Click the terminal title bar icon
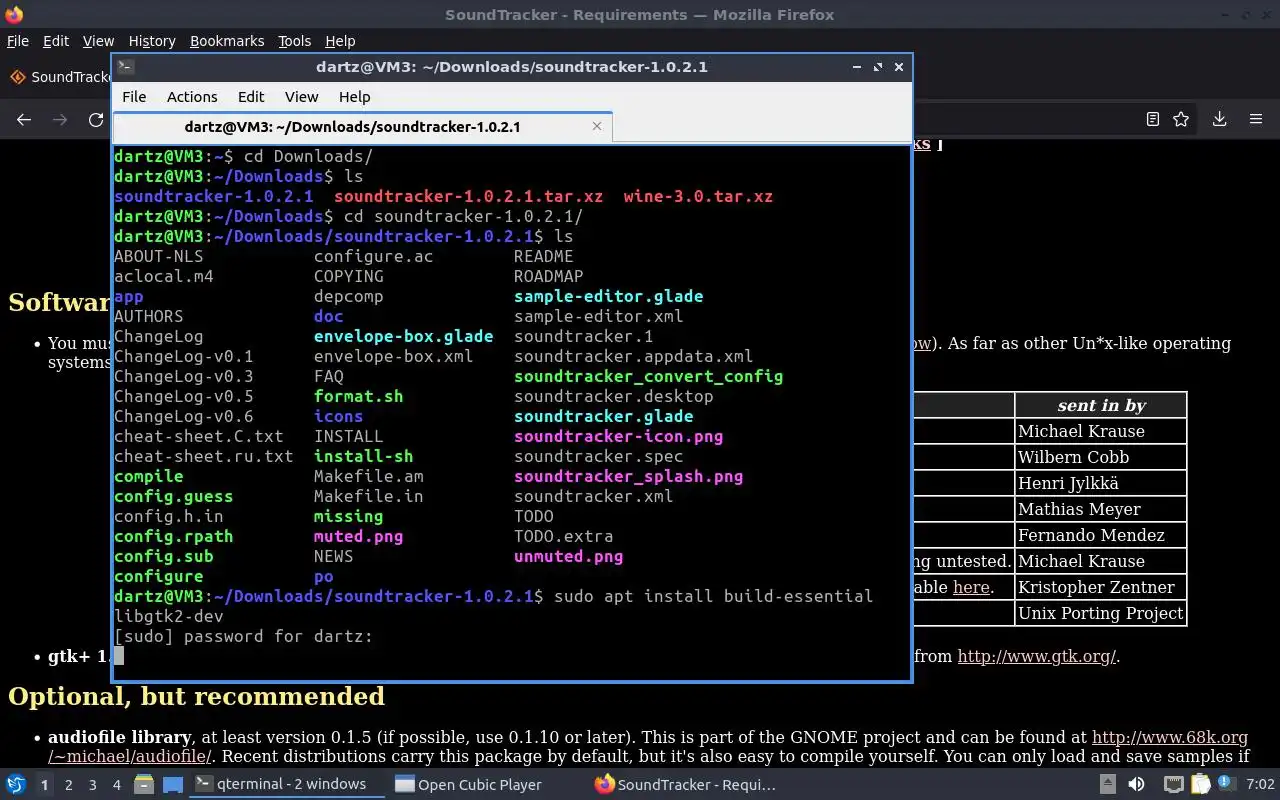 click(125, 67)
